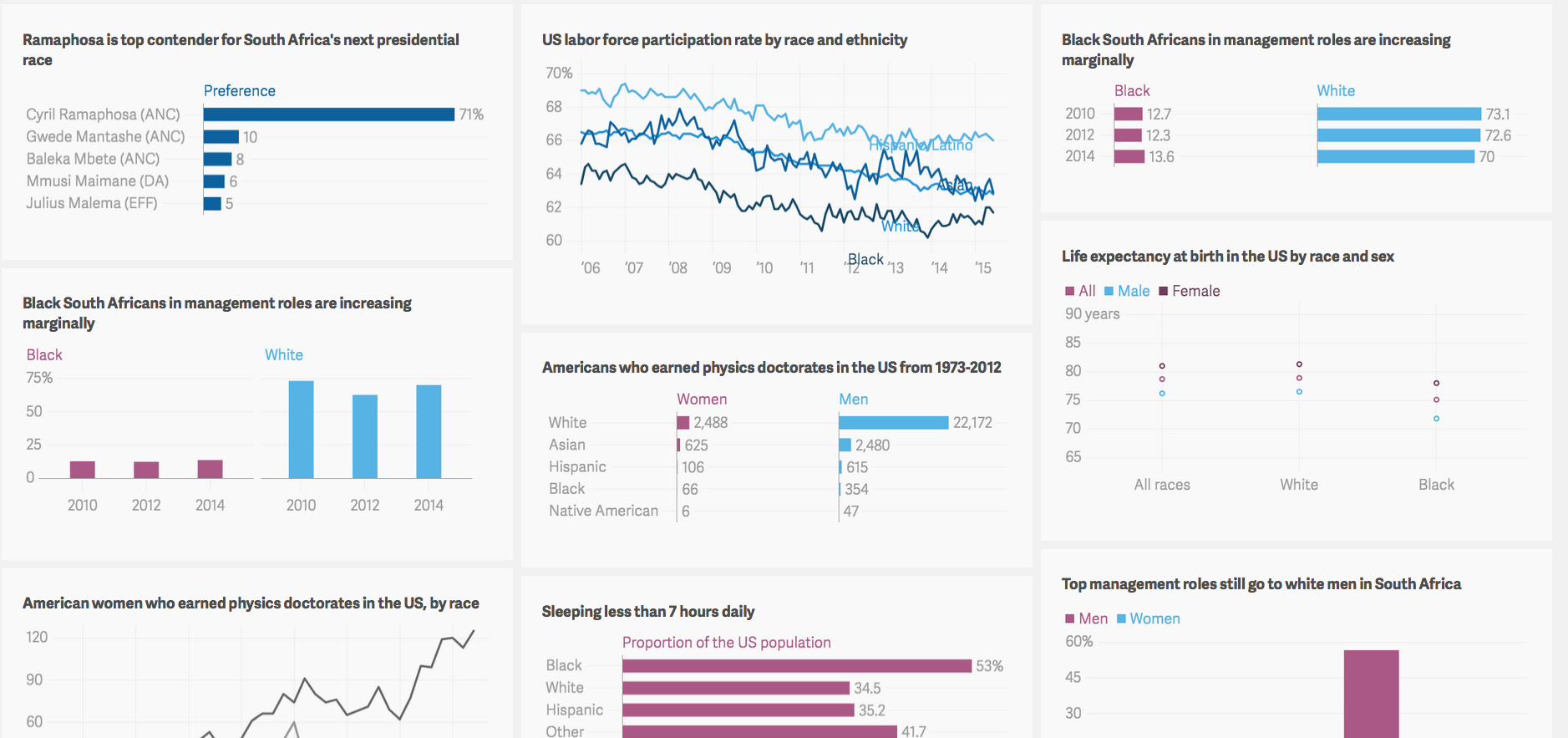The image size is (1568, 738).
Task: Open the US labor force participation chart title
Action: [724, 39]
